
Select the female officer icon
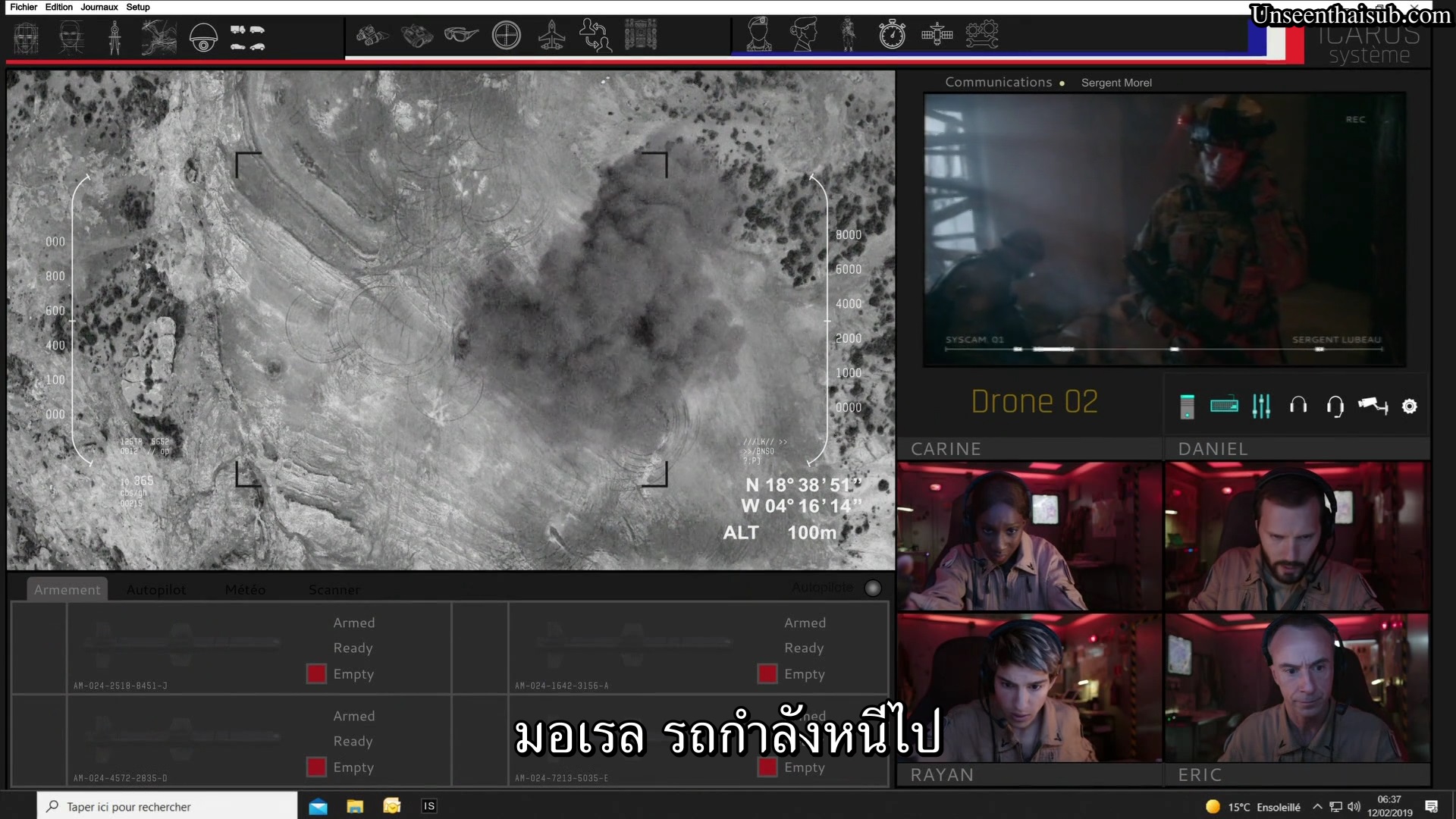pos(804,34)
